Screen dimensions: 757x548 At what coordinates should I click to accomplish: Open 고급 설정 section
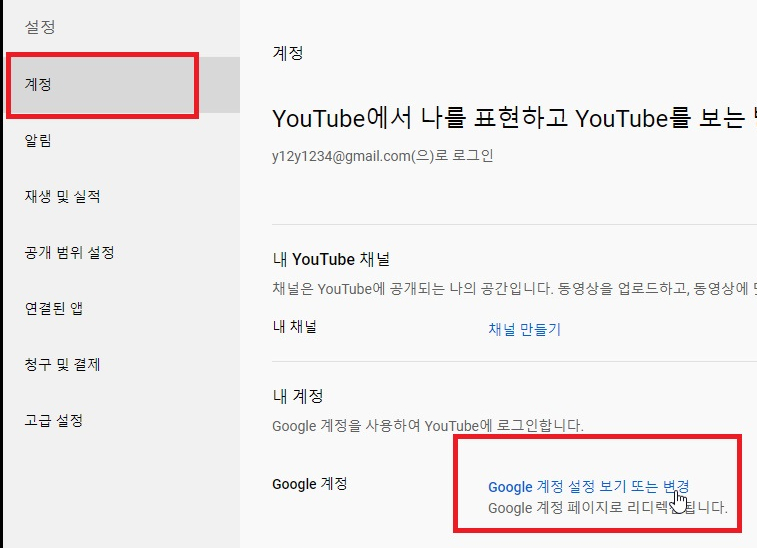tap(123, 421)
